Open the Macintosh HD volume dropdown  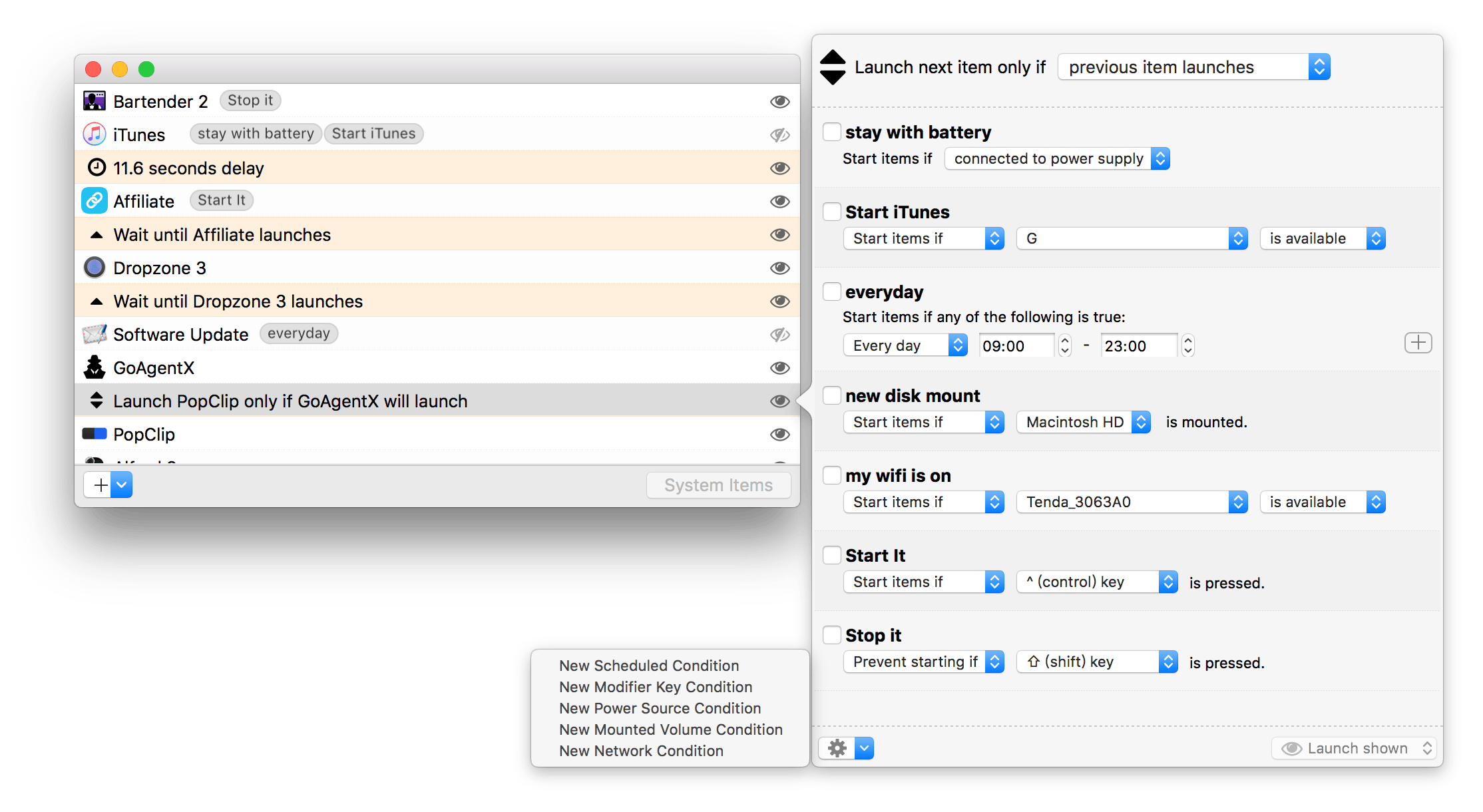click(x=1084, y=422)
